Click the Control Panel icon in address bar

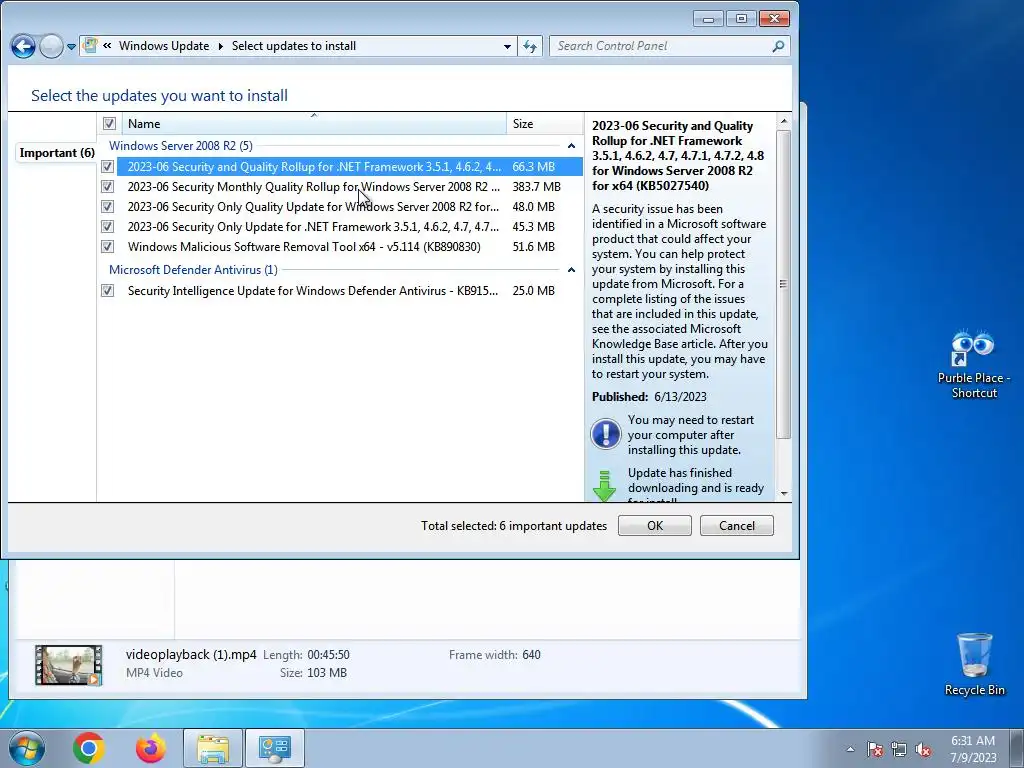click(90, 46)
